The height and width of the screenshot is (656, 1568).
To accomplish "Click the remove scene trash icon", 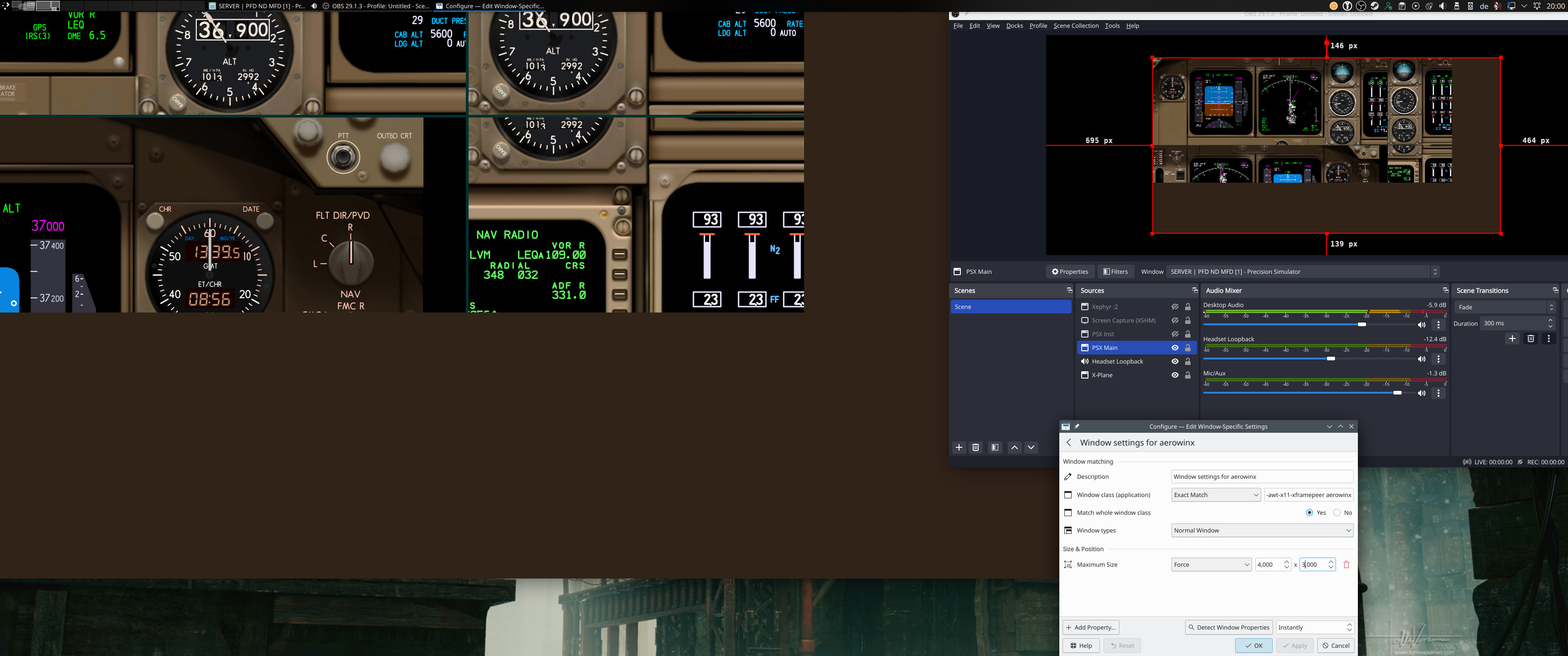I will [975, 447].
